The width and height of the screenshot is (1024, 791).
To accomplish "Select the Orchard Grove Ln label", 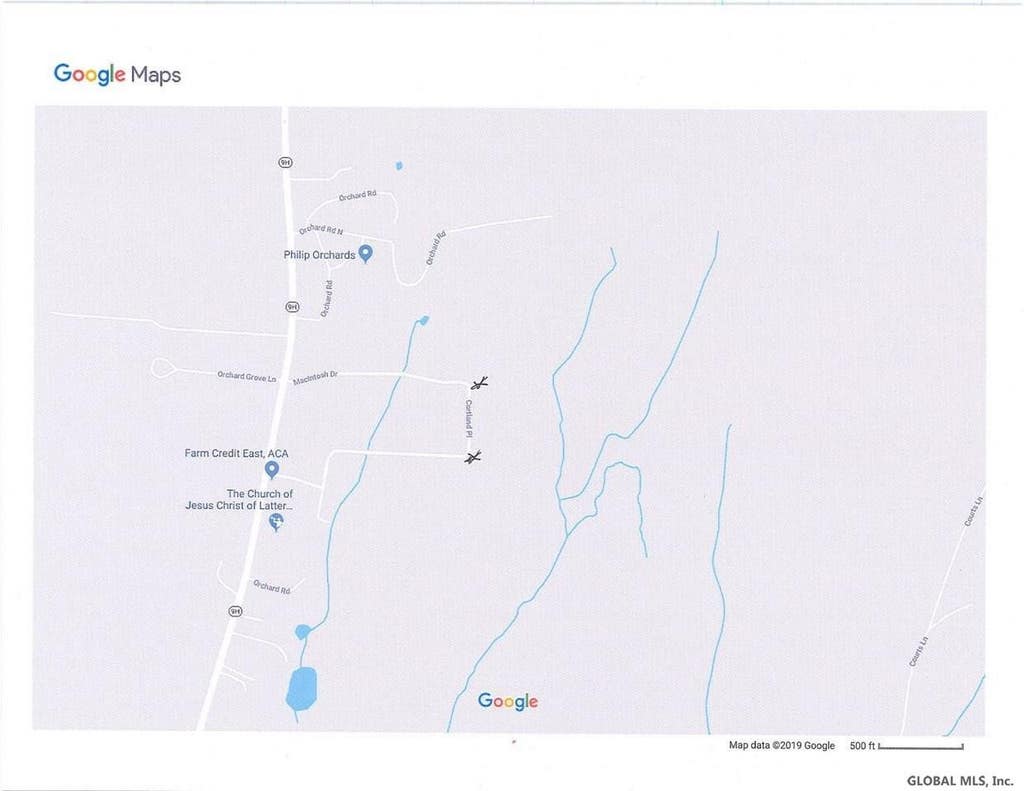I will 246,376.
